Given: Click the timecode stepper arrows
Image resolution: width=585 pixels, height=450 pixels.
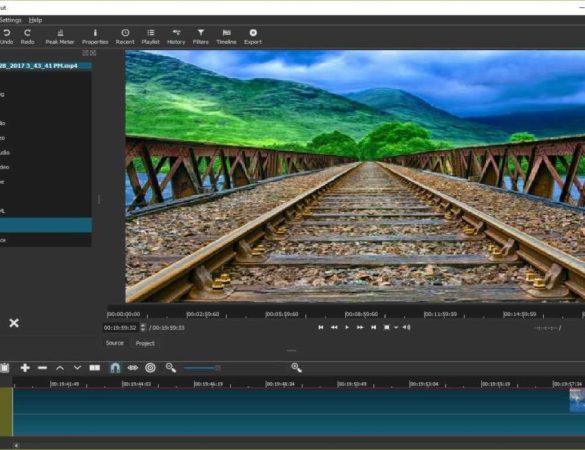Looking at the screenshot, I should (143, 328).
